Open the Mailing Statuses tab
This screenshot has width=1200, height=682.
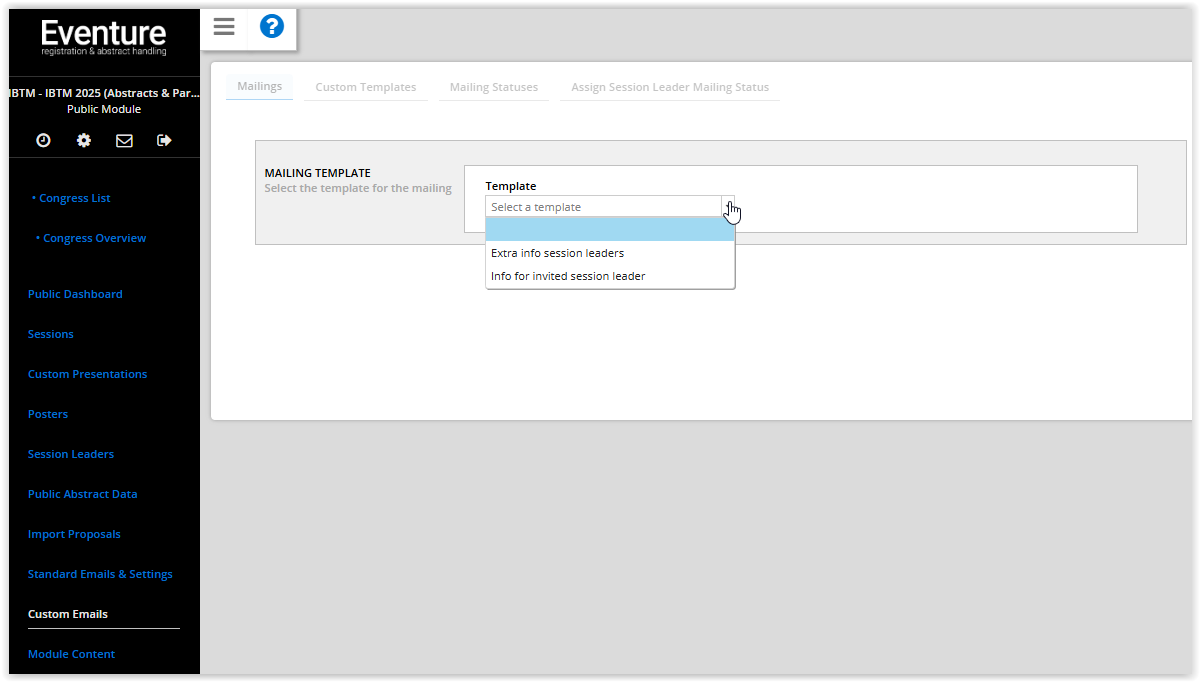493,87
